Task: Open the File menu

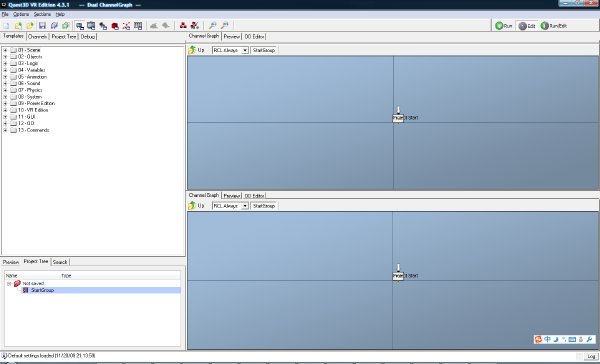Action: (5, 14)
